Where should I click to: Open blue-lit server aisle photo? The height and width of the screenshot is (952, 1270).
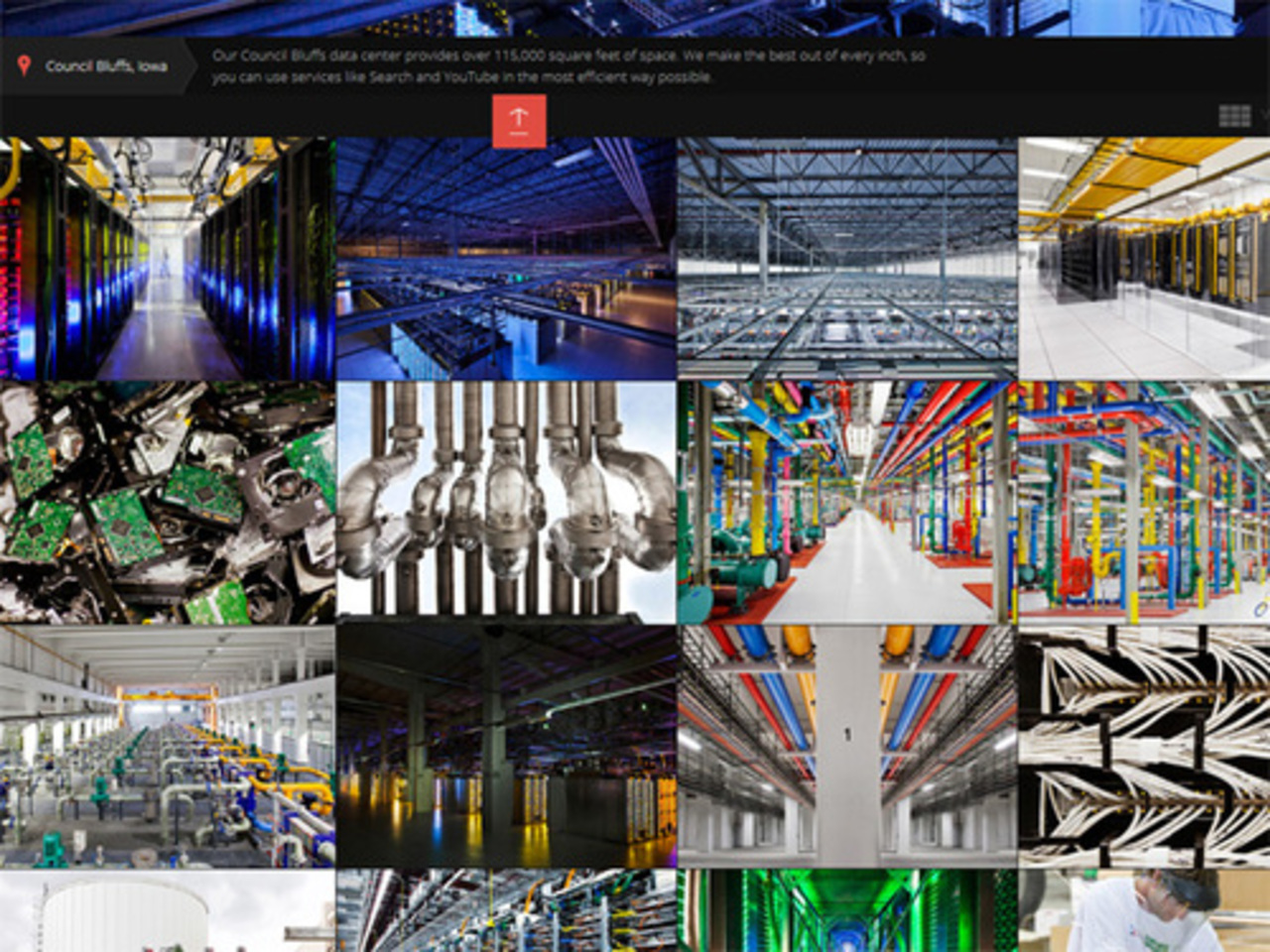pos(167,258)
